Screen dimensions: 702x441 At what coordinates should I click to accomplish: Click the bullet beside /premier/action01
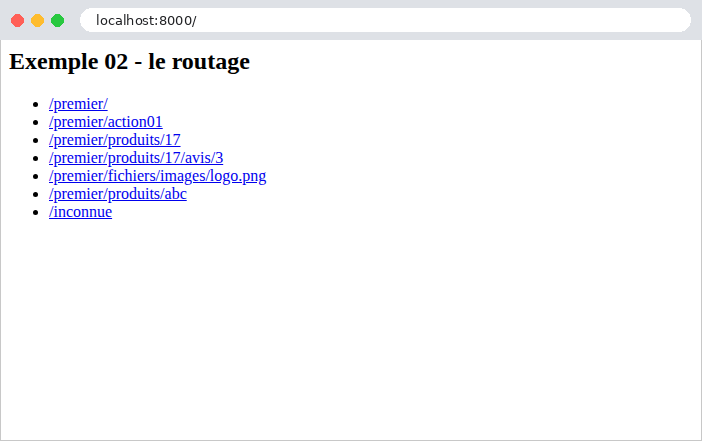[36, 122]
